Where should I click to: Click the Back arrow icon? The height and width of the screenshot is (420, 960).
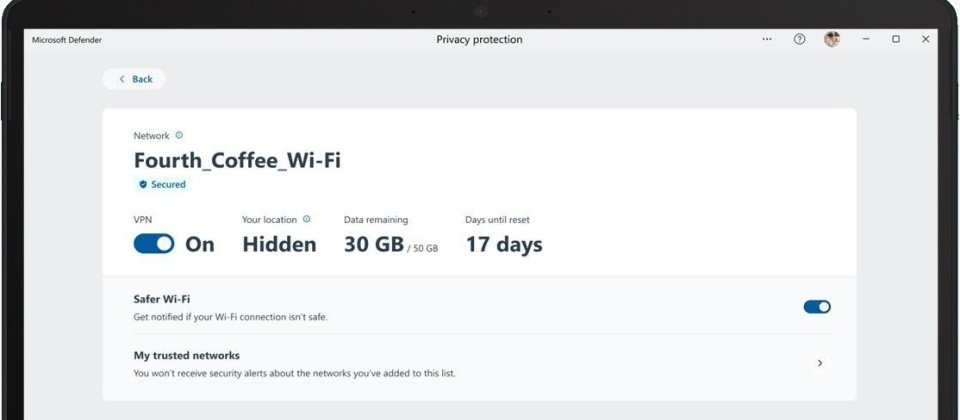(122, 79)
